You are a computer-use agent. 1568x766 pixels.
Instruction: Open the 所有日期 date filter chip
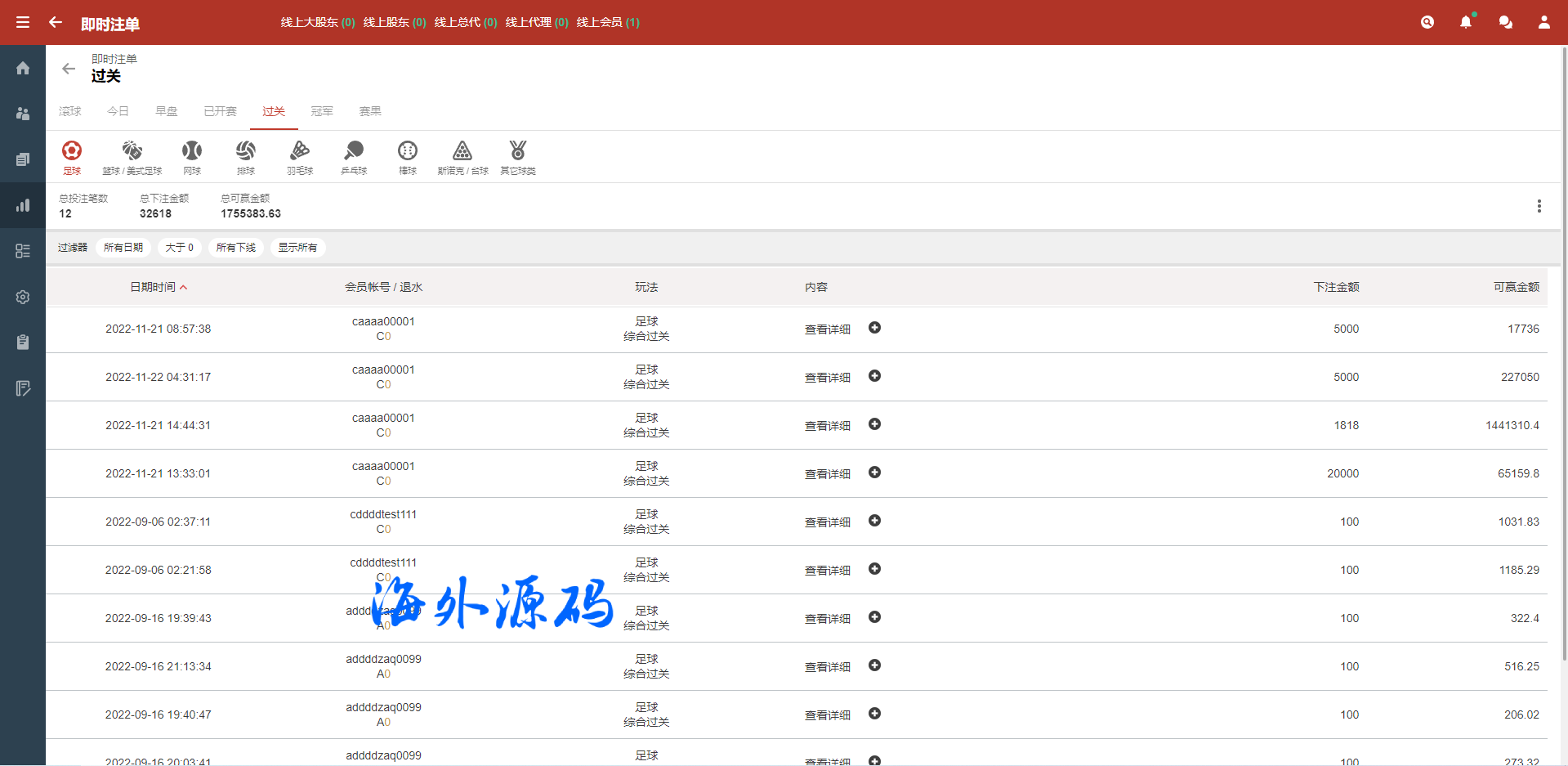123,248
